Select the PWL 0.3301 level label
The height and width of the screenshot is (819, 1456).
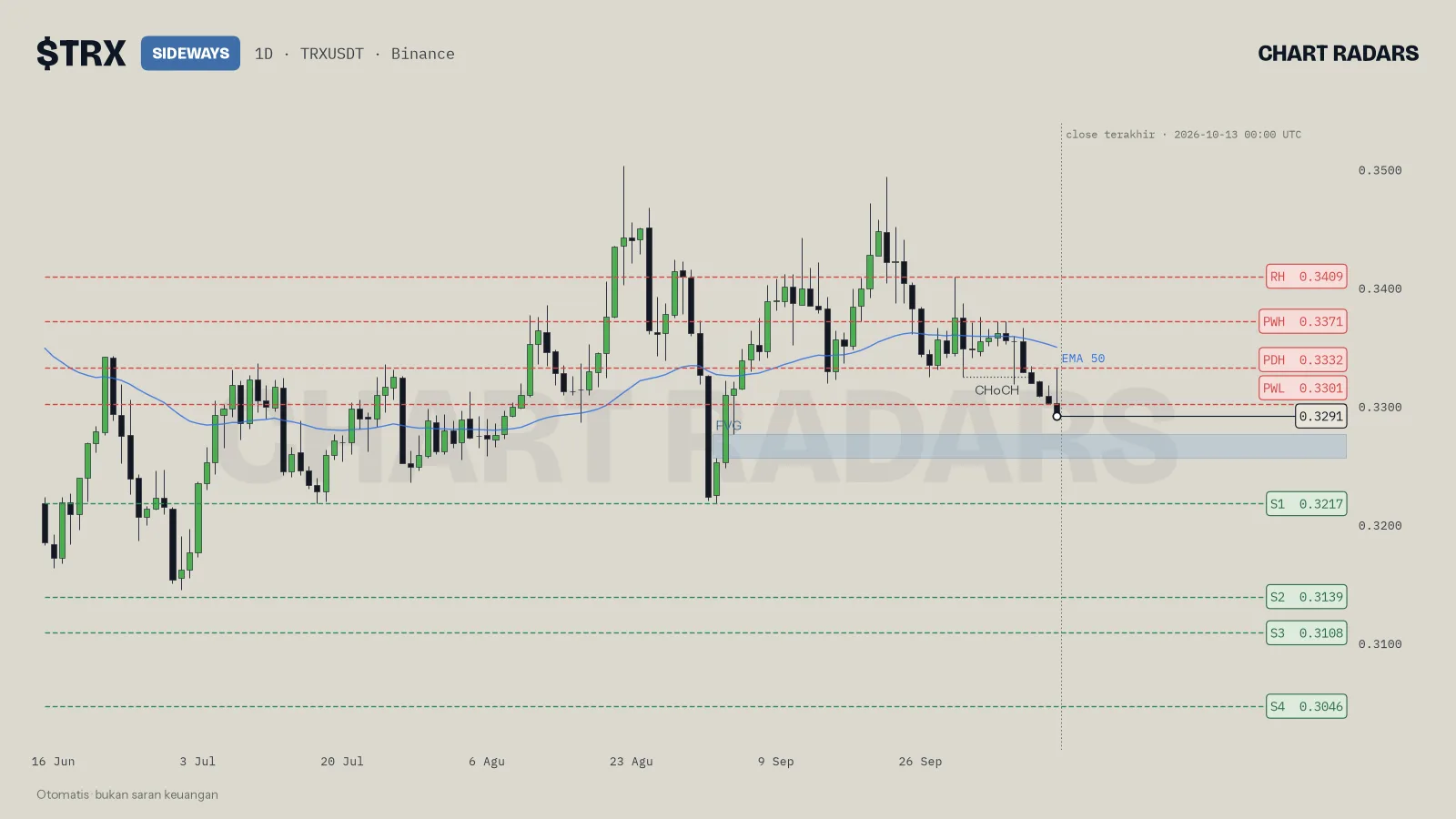click(x=1302, y=389)
